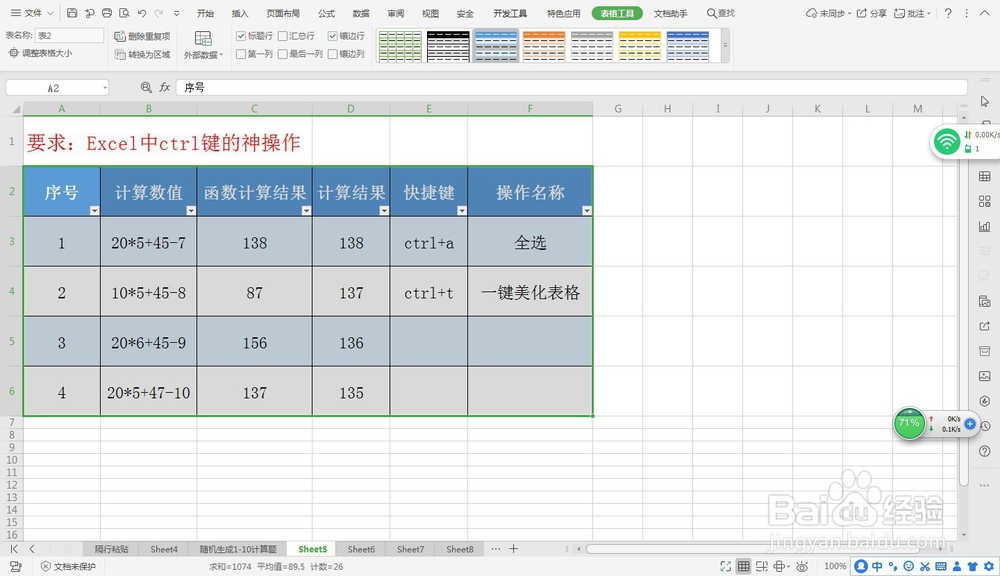Toggle the 中 Chinese input mode
The height and width of the screenshot is (576, 1000).
click(x=877, y=566)
